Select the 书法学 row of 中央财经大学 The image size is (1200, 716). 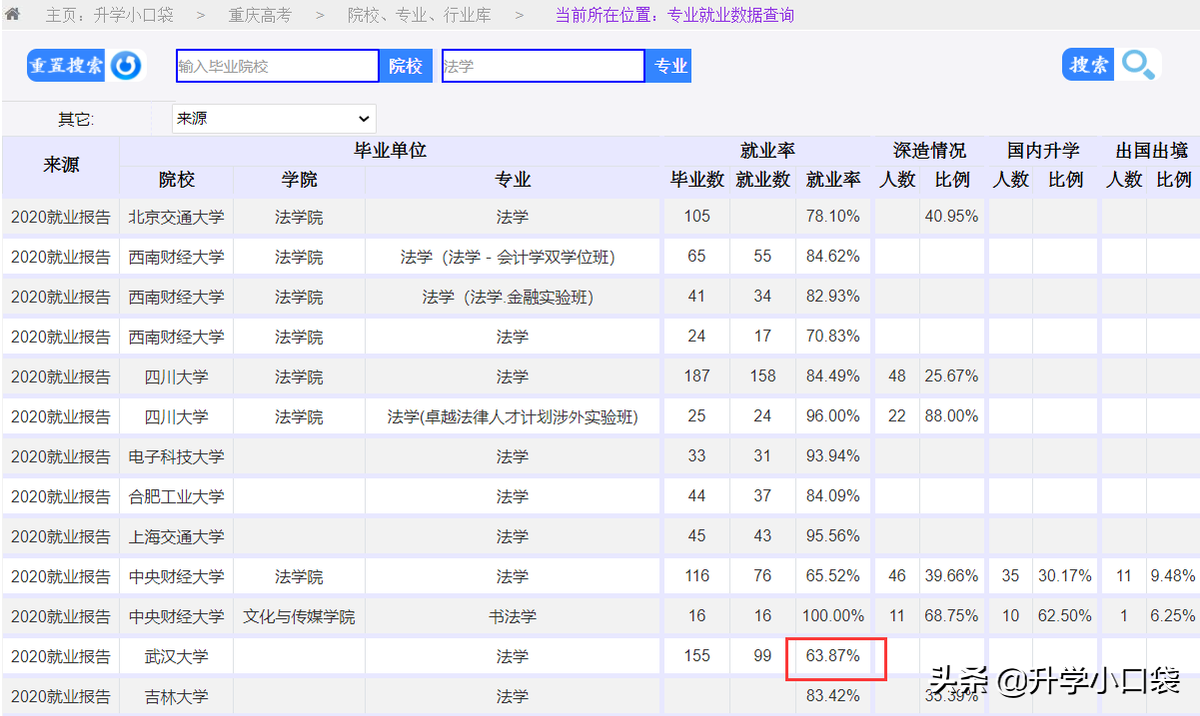pos(511,616)
